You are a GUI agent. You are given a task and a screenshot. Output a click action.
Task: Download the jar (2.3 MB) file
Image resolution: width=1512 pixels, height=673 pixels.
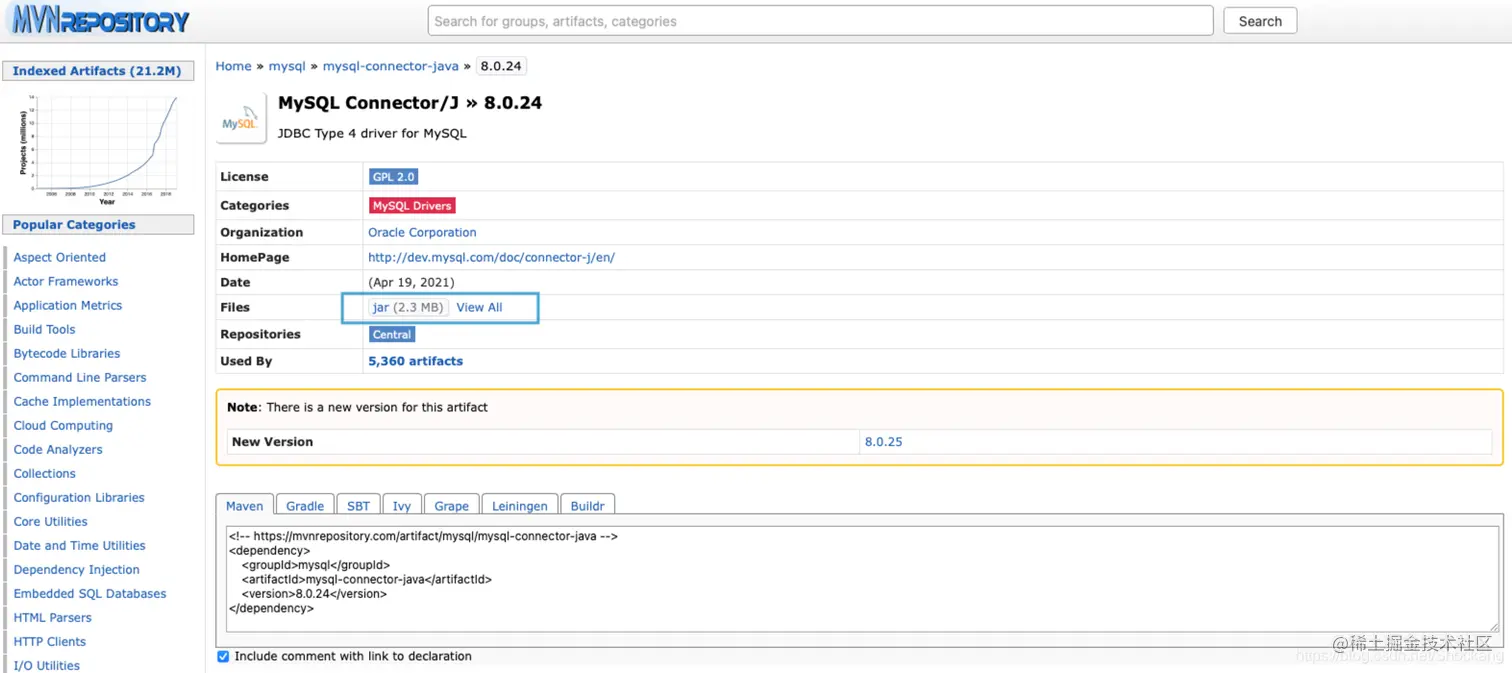408,307
